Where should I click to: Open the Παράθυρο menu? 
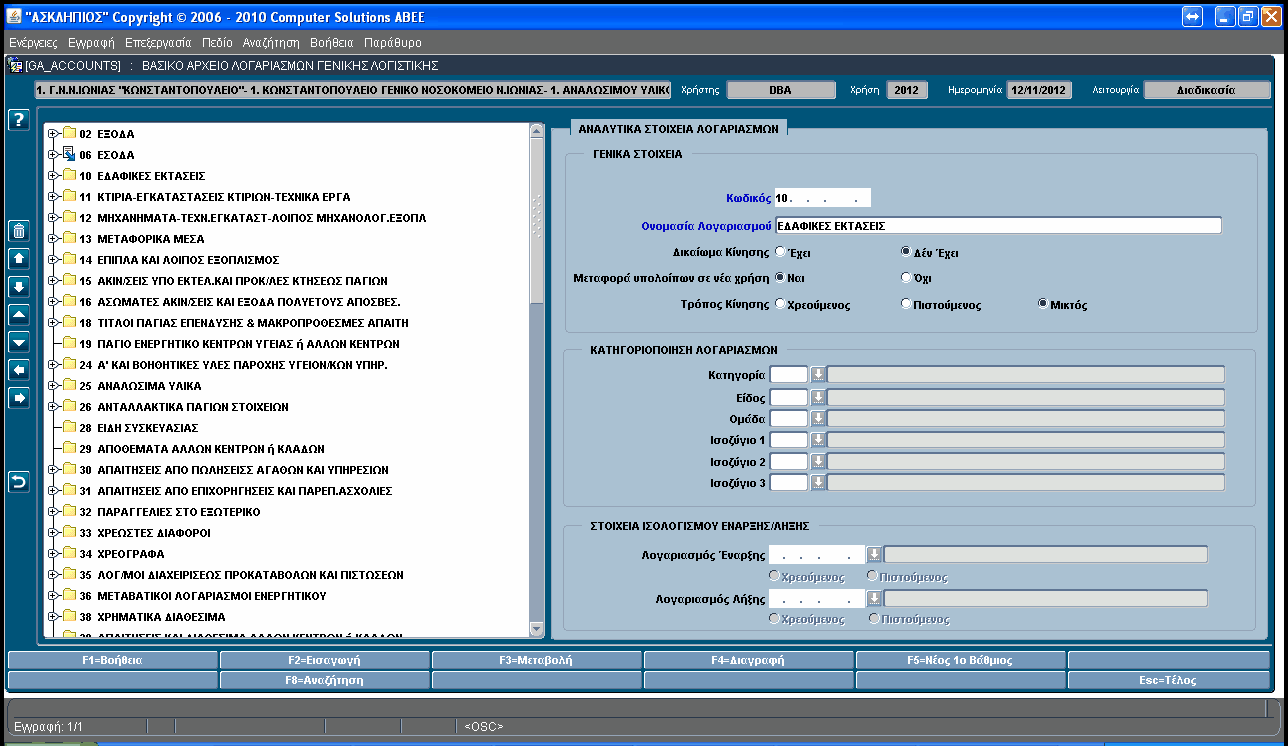(x=393, y=43)
